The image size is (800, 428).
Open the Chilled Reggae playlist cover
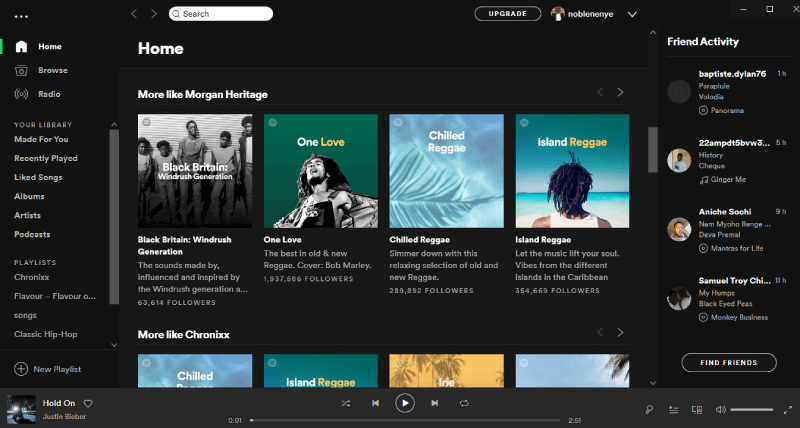446,171
